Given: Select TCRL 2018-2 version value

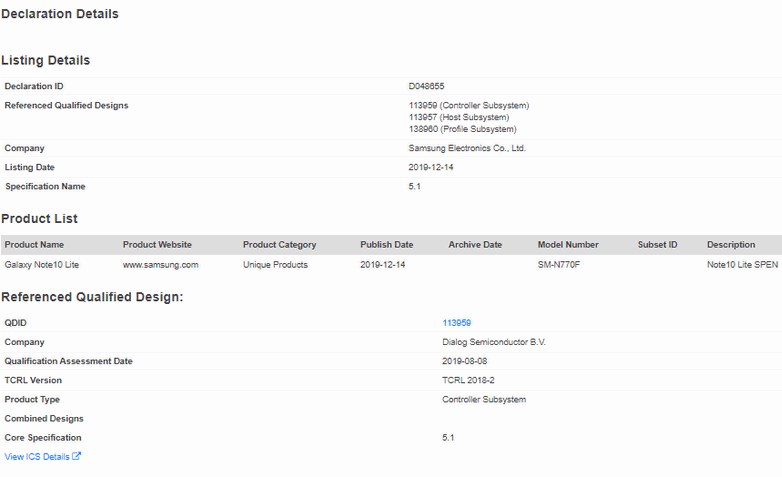Looking at the screenshot, I should click(x=468, y=380).
